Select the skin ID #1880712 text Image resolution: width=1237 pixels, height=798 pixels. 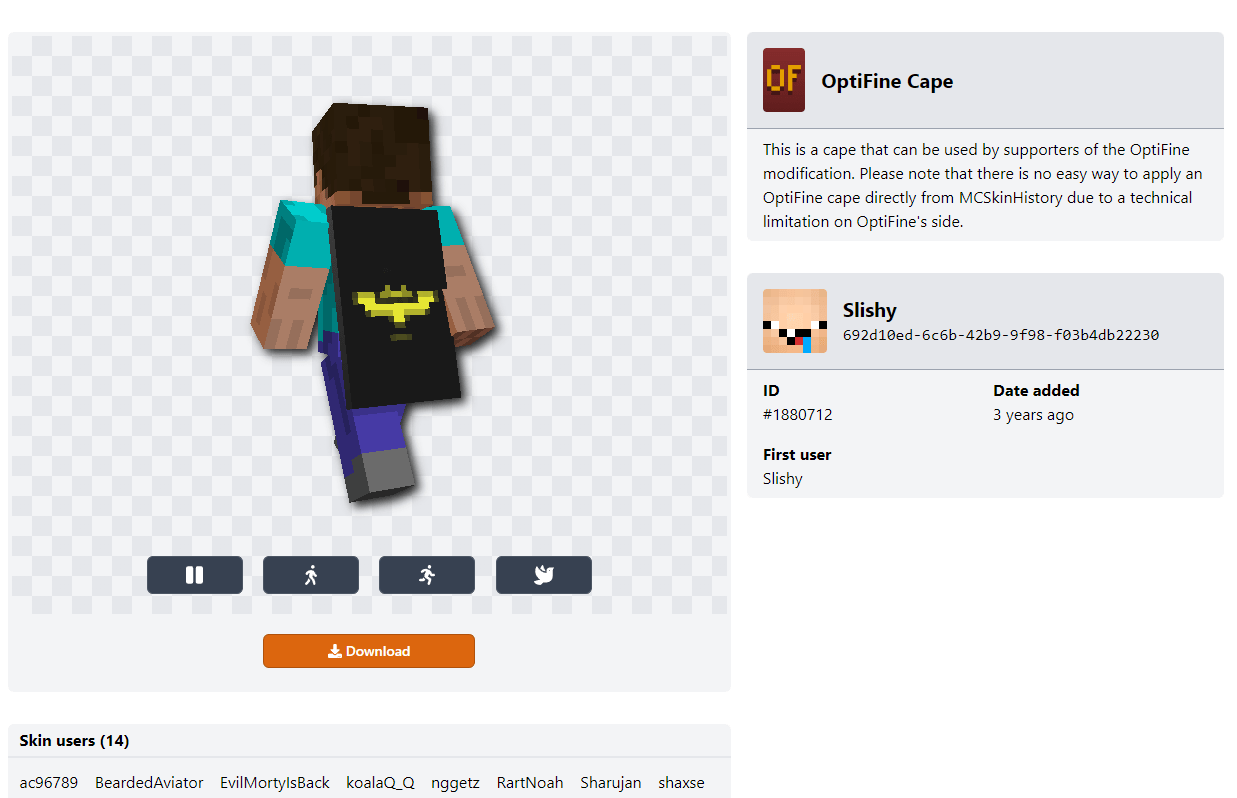point(798,414)
